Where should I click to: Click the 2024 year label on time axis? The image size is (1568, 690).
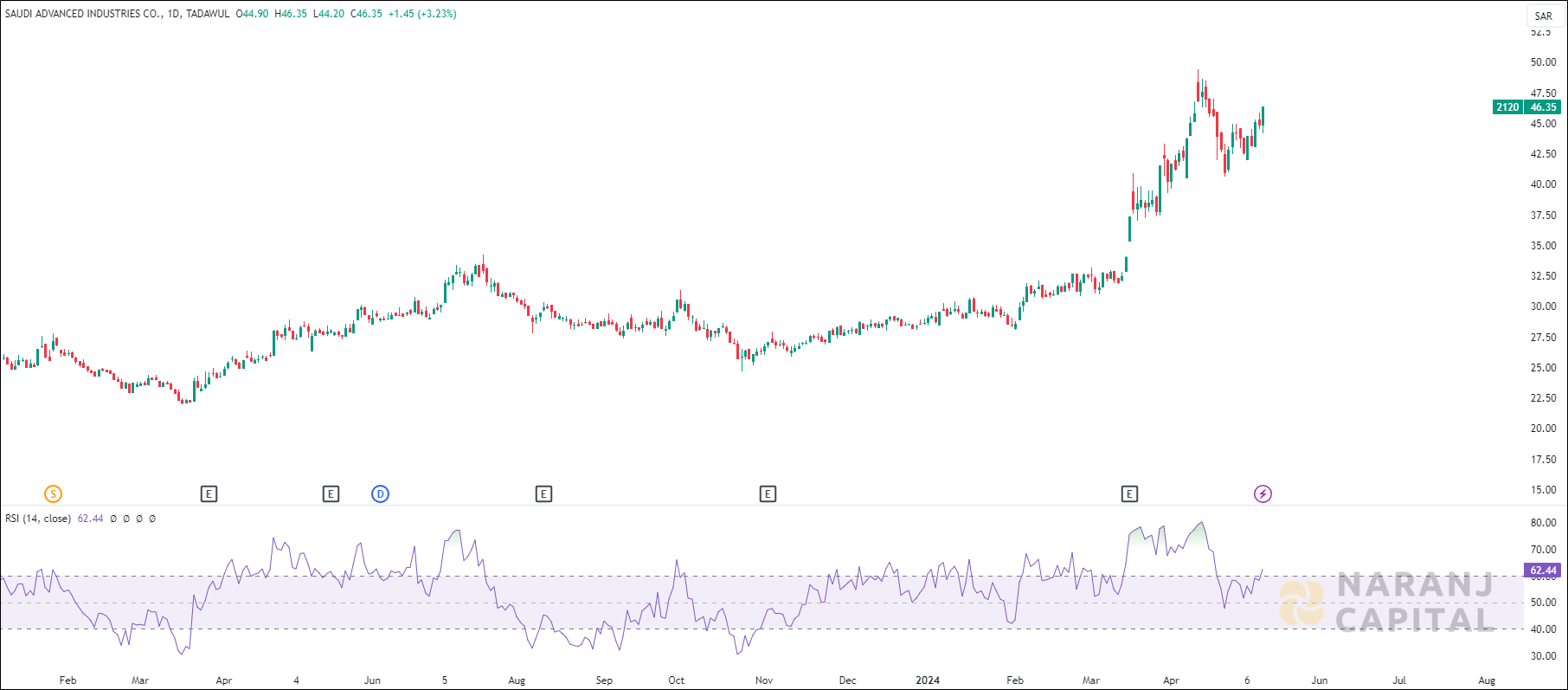click(x=928, y=680)
